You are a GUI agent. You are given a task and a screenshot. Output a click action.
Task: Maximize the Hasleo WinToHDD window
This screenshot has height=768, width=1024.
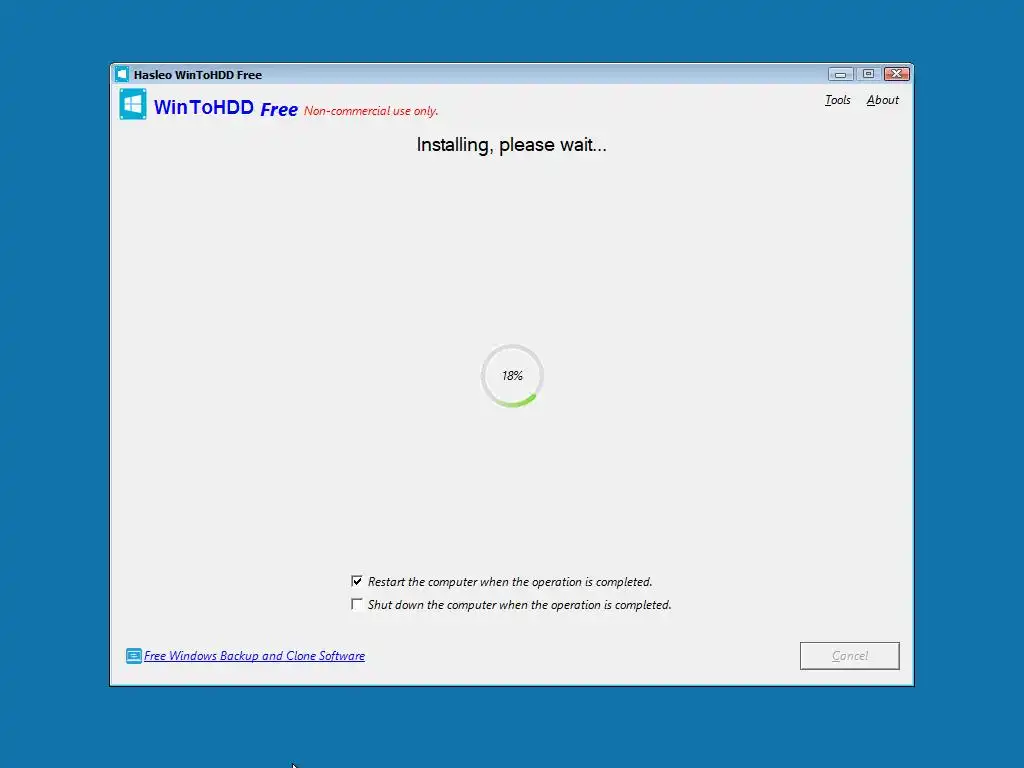[x=868, y=74]
